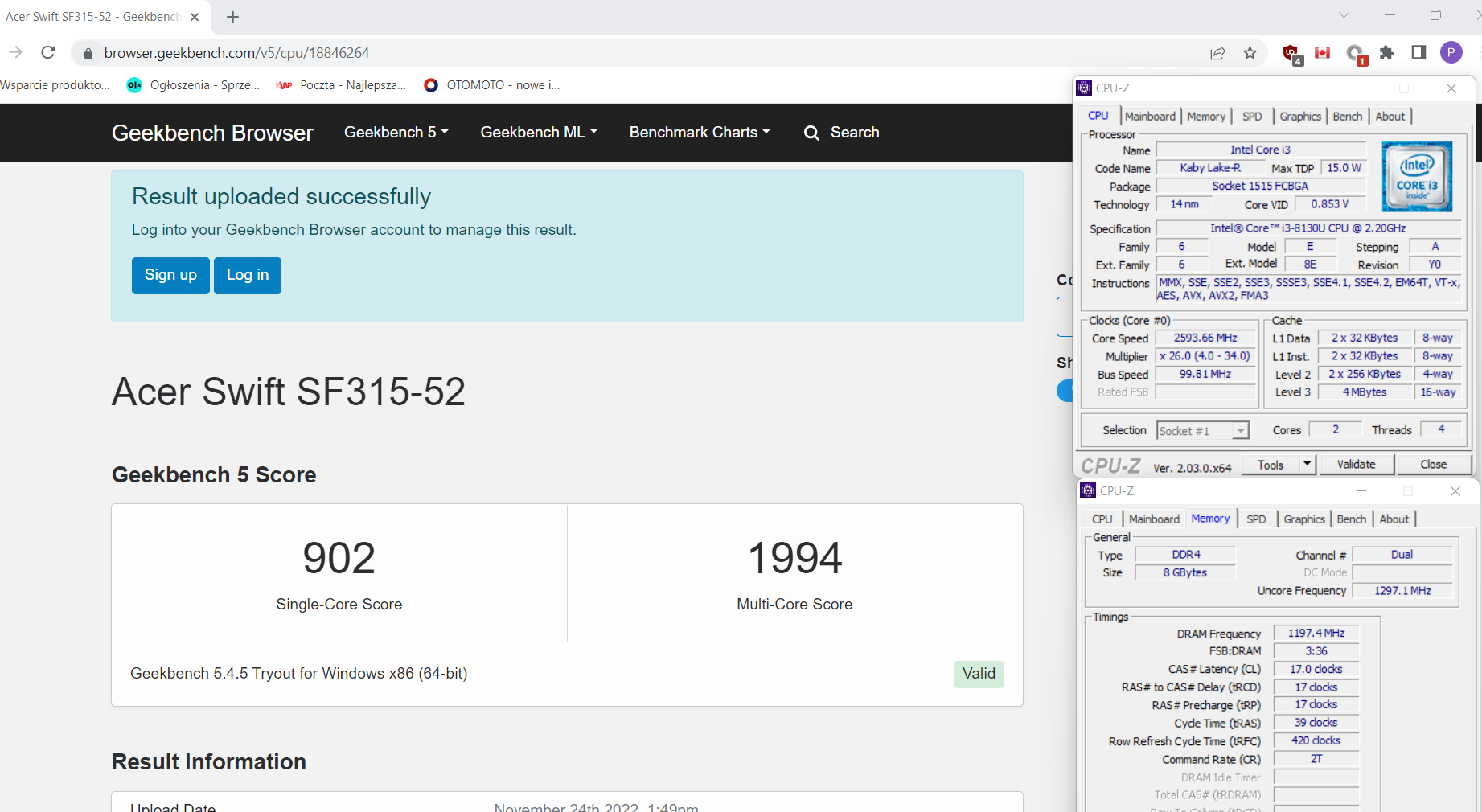Open the Wsparcie produkto... bookmark
The image size is (1482, 812).
click(55, 85)
